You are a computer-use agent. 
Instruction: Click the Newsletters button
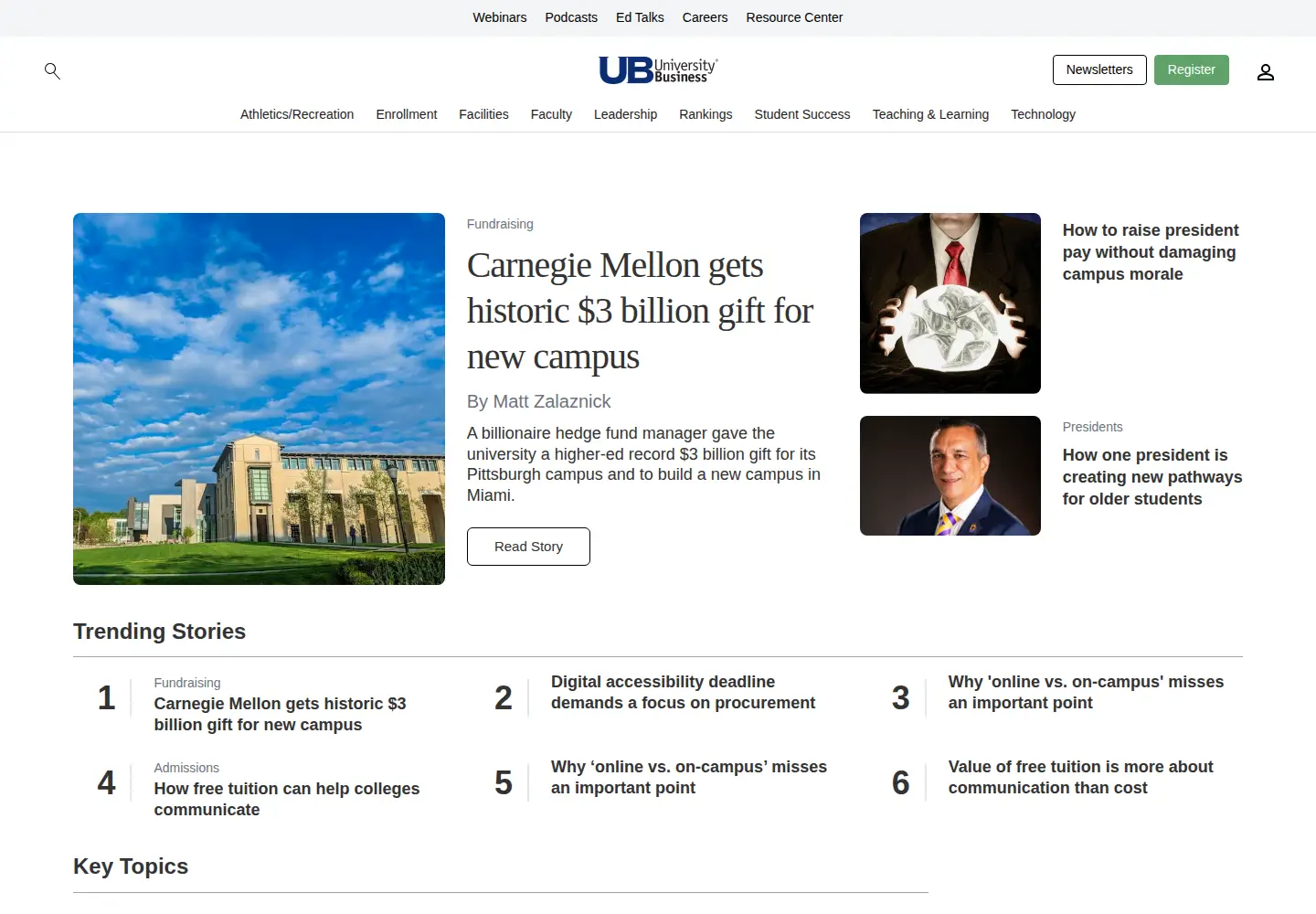pyautogui.click(x=1099, y=69)
